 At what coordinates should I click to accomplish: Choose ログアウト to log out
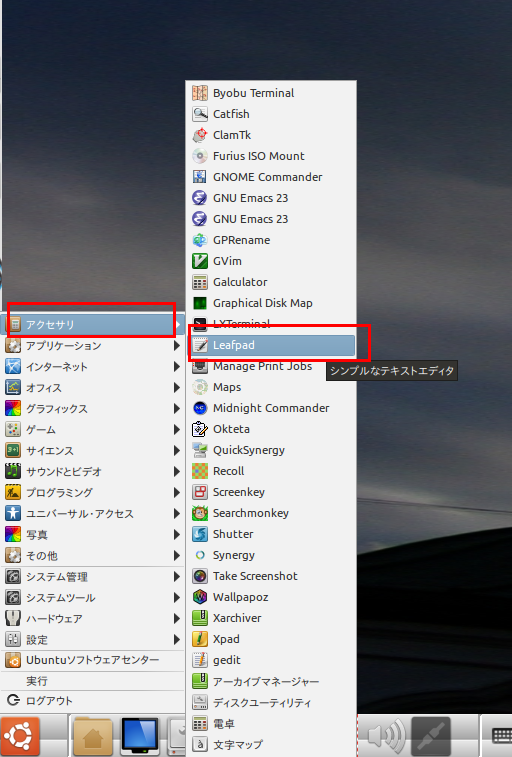pyautogui.click(x=93, y=701)
